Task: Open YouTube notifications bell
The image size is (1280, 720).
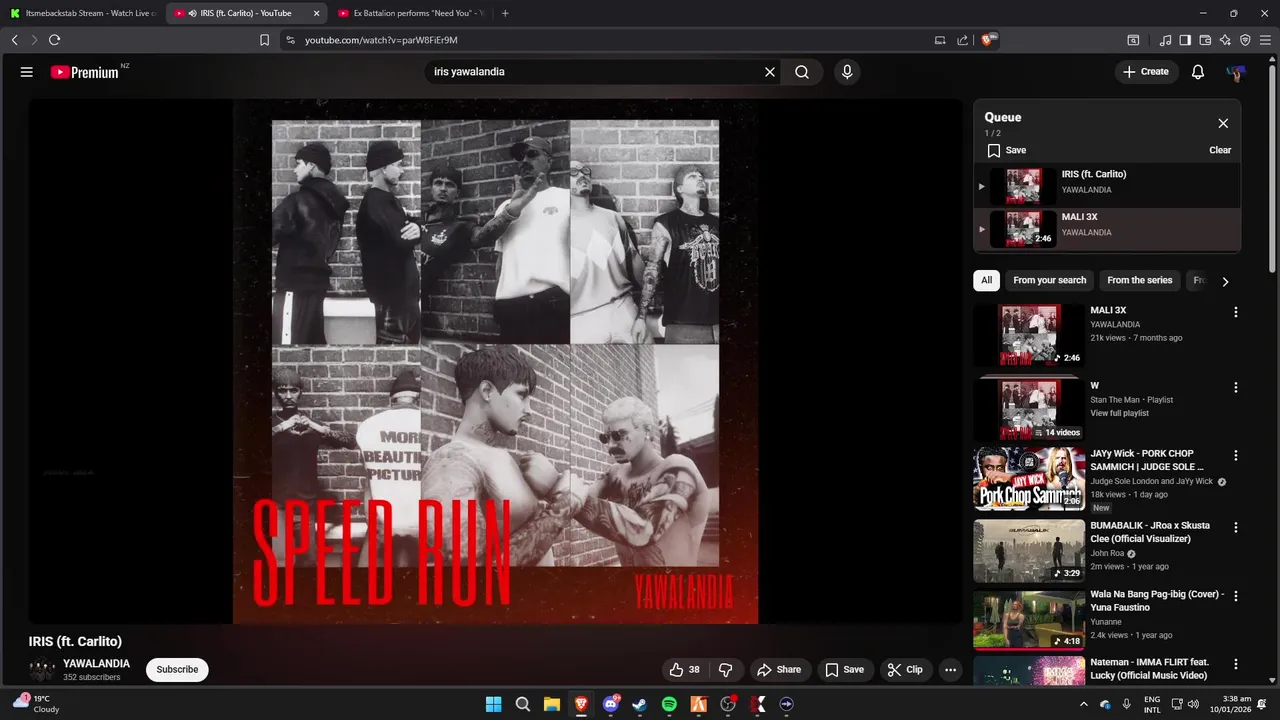Action: (1198, 72)
